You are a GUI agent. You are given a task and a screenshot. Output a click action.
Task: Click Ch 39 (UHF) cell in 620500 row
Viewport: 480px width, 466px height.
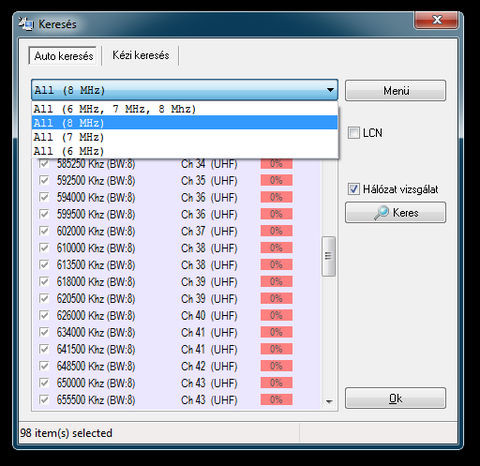point(209,299)
